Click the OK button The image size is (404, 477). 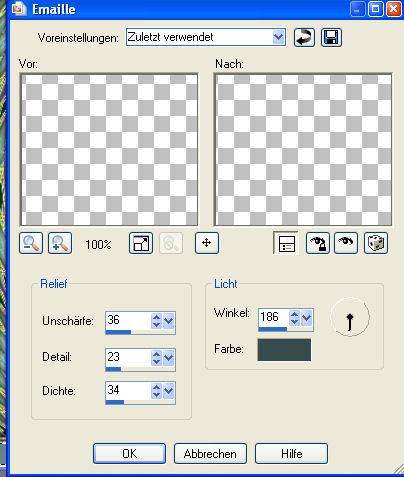tap(129, 454)
